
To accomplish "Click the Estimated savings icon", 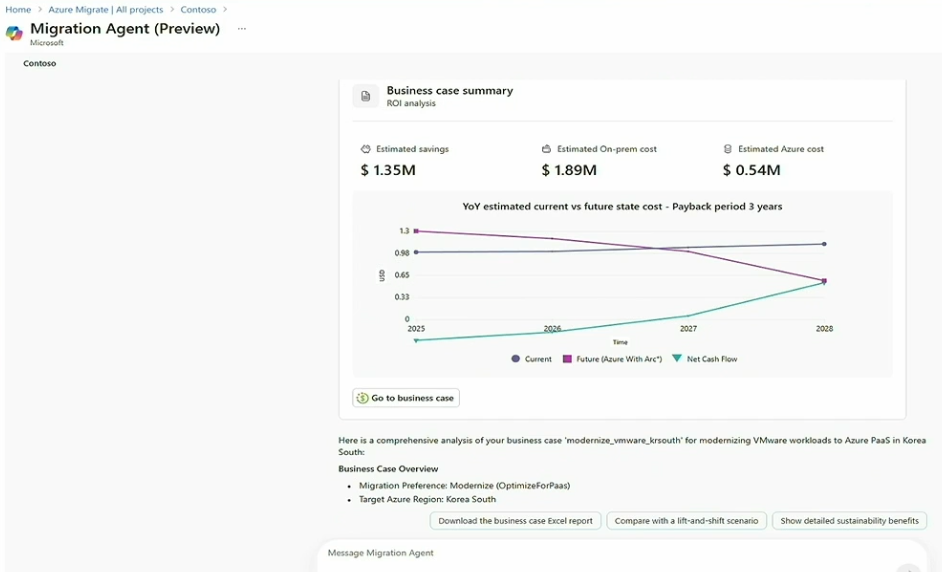I will 366,149.
